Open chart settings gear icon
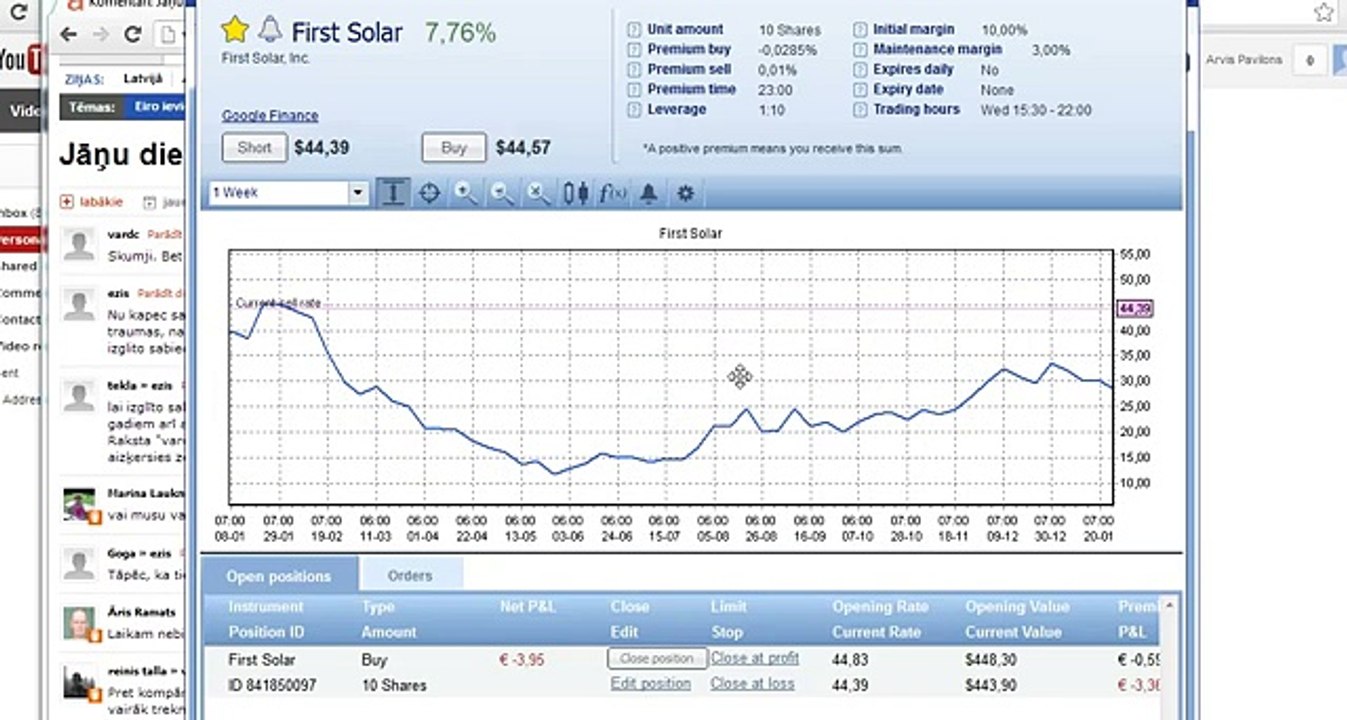This screenshot has height=720, width=1347. tap(685, 193)
